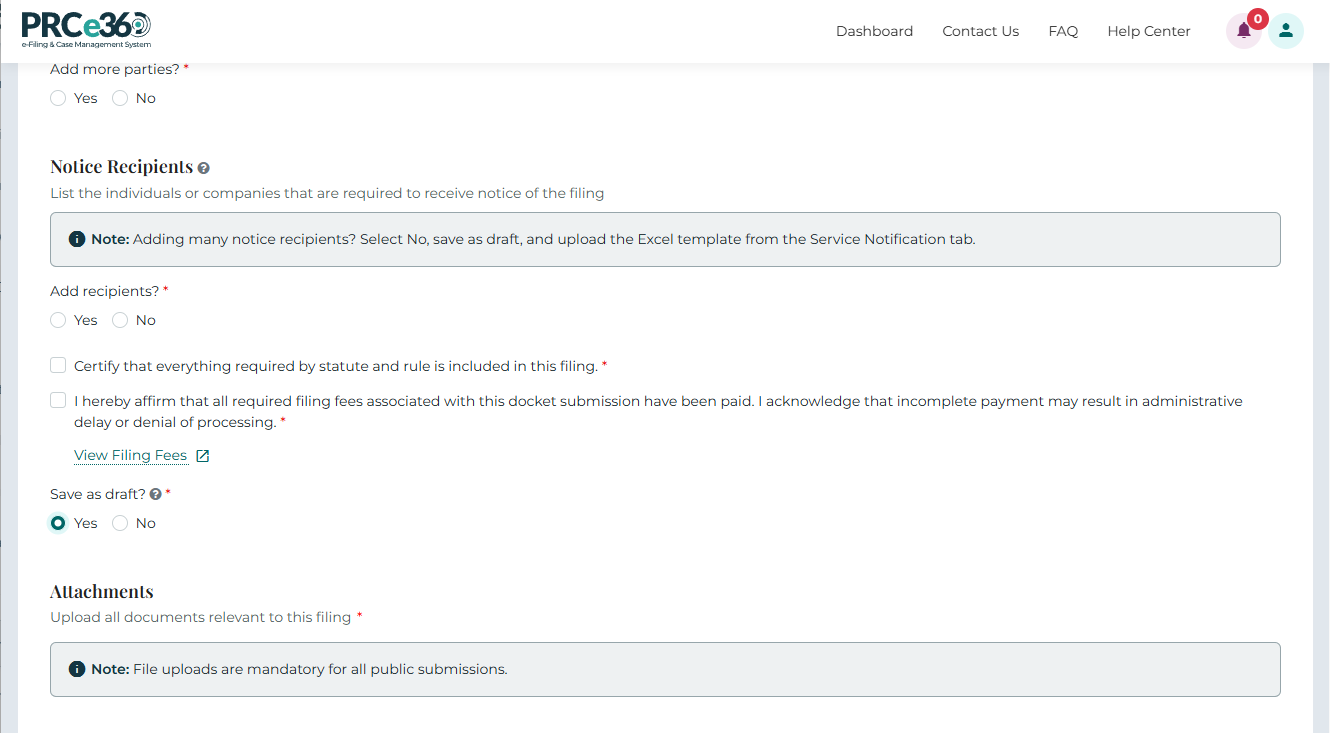Viewport: 1330px width, 733px height.
Task: Open the View Filing Fees link
Action: (x=130, y=455)
